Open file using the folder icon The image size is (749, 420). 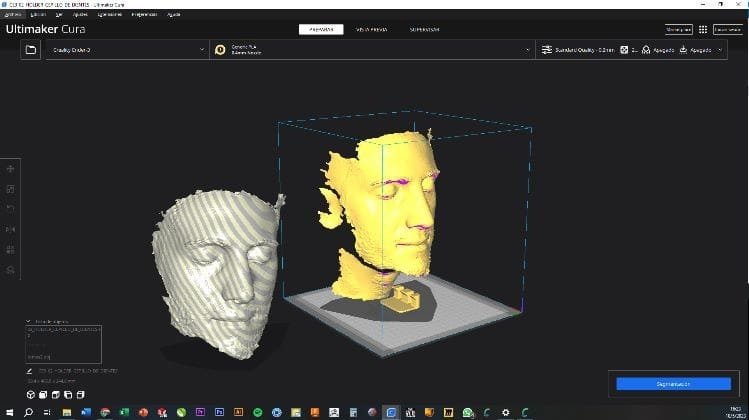[x=31, y=50]
